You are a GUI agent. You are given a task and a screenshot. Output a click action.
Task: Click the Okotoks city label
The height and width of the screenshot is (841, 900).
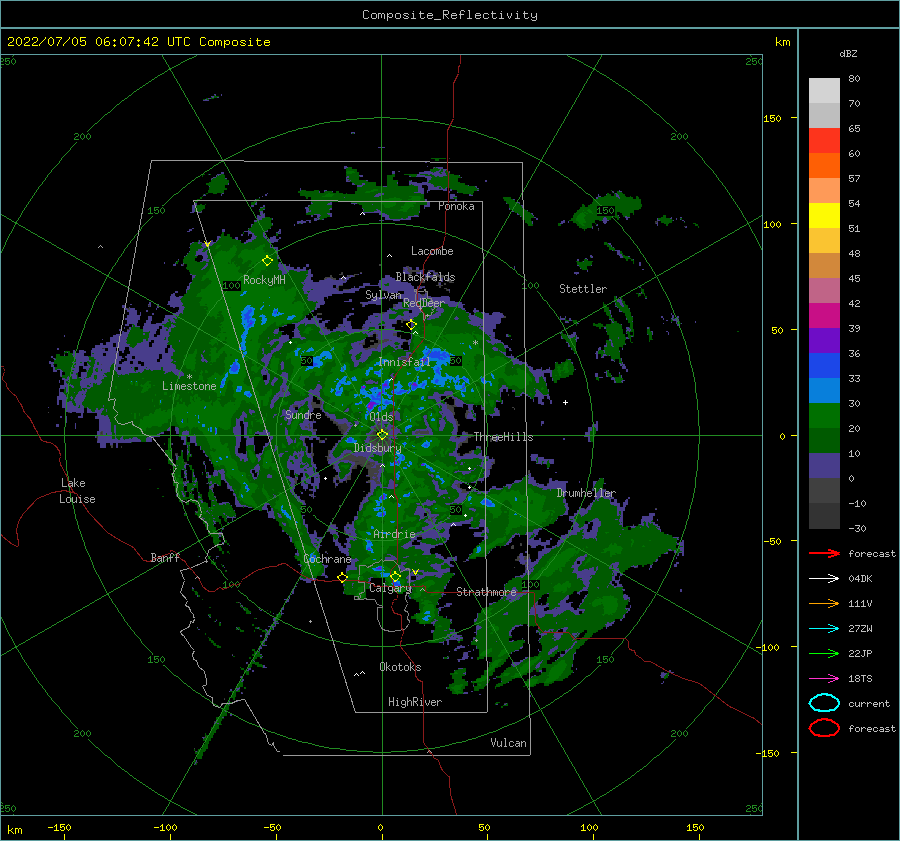(400, 667)
